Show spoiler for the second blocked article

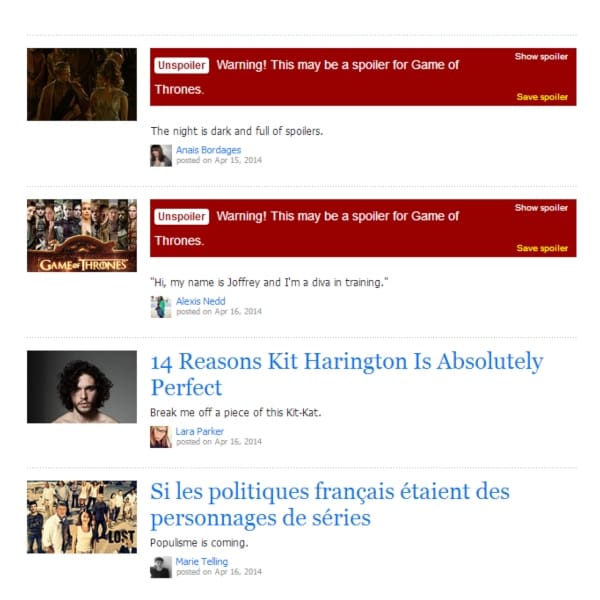tap(541, 208)
